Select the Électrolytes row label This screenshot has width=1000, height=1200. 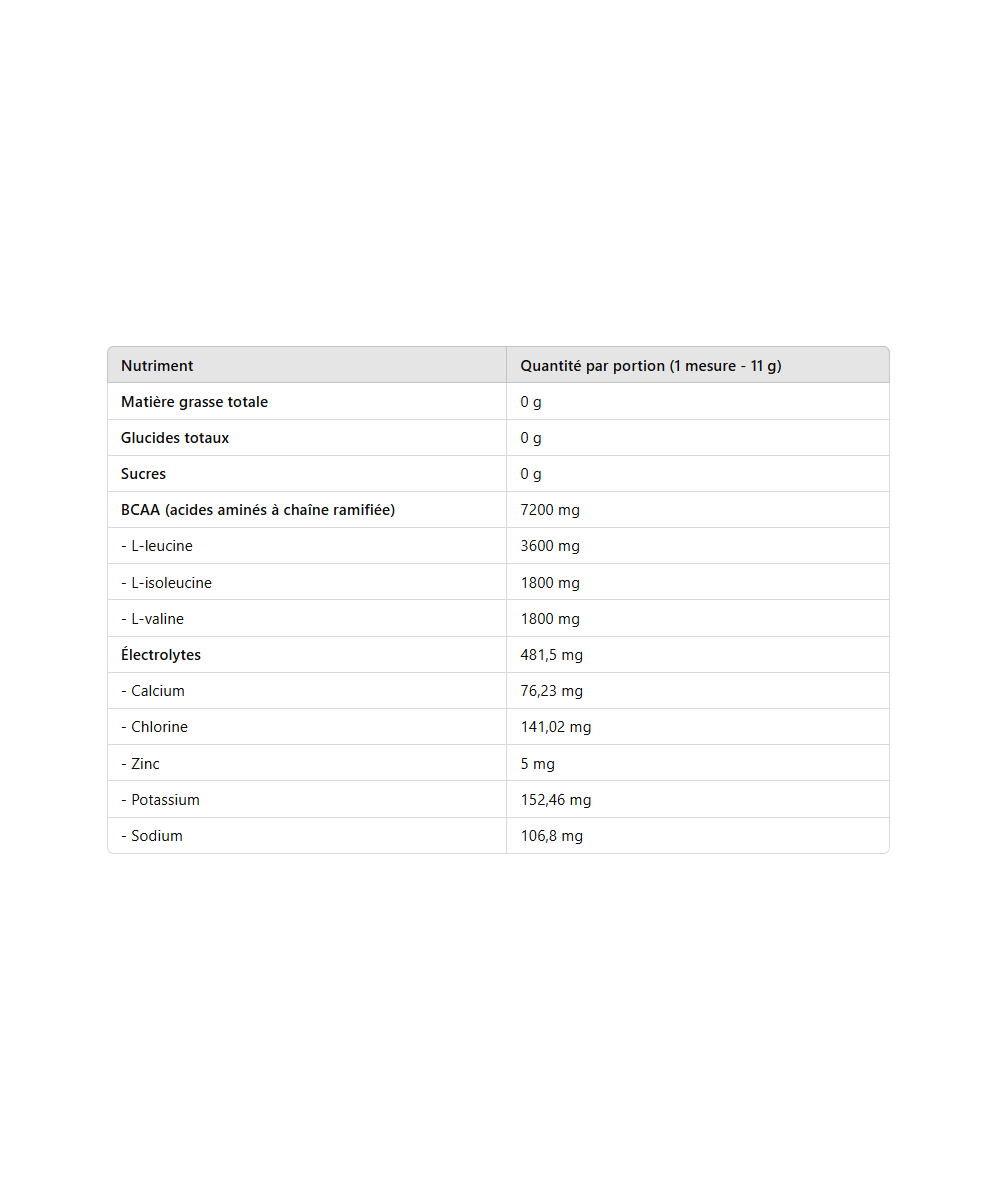click(x=161, y=655)
